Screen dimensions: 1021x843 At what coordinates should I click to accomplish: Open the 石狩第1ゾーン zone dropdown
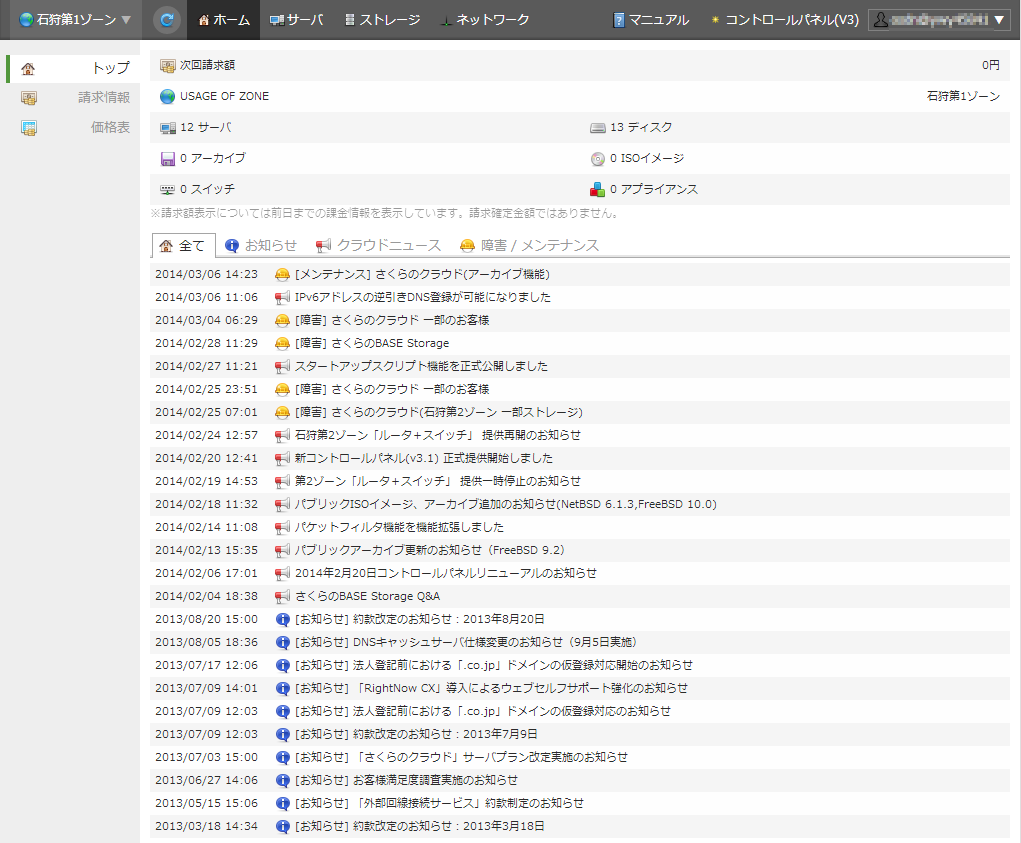click(75, 20)
